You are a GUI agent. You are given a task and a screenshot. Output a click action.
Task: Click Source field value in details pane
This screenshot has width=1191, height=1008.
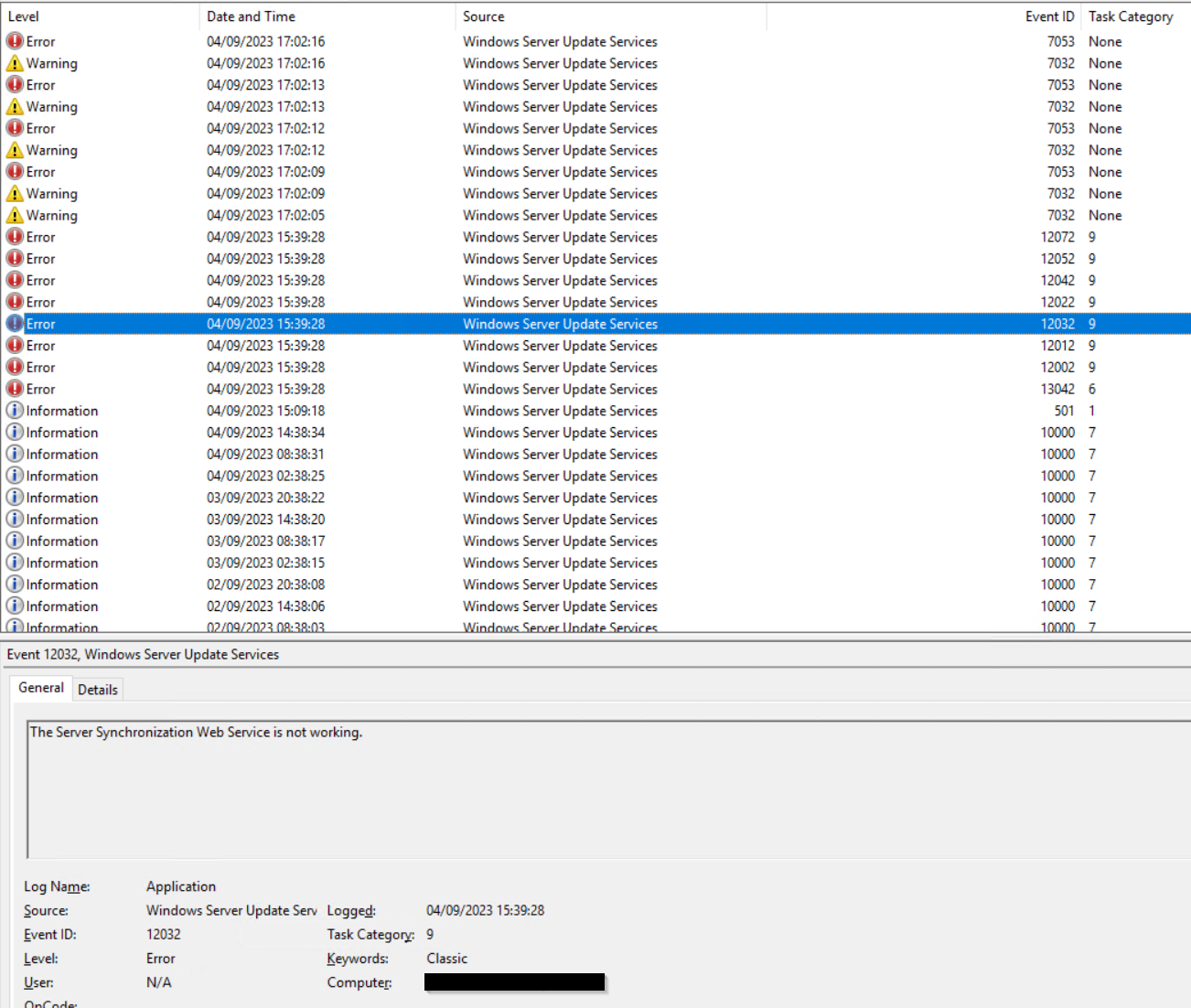[231, 911]
